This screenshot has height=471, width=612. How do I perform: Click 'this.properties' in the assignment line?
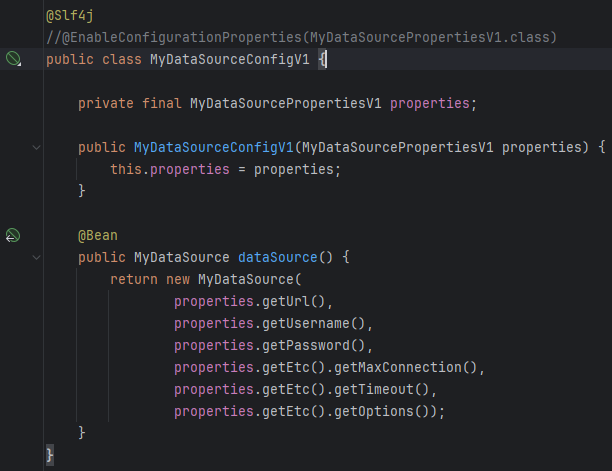pos(170,169)
